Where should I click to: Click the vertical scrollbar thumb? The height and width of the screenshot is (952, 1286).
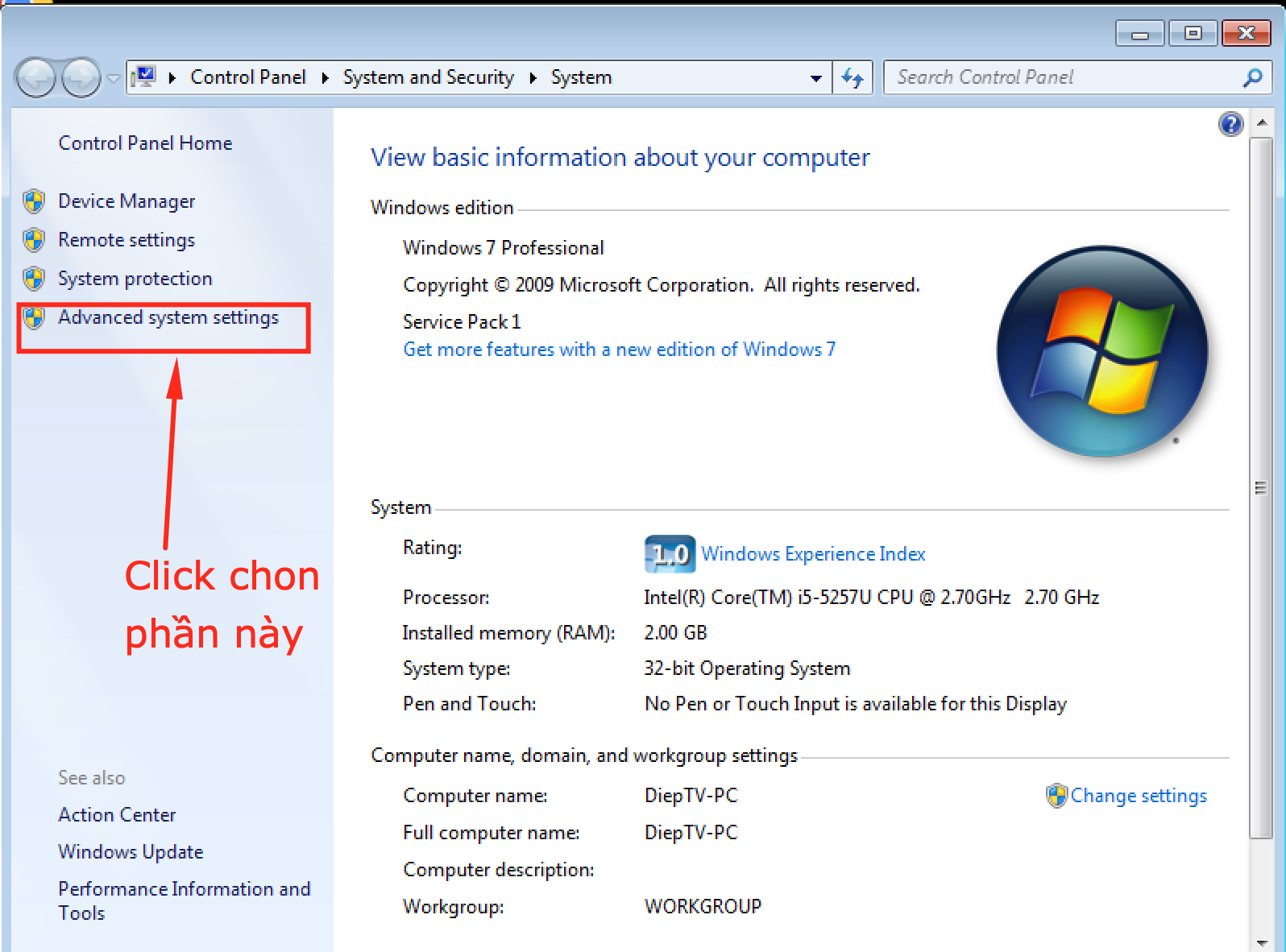(x=1260, y=487)
